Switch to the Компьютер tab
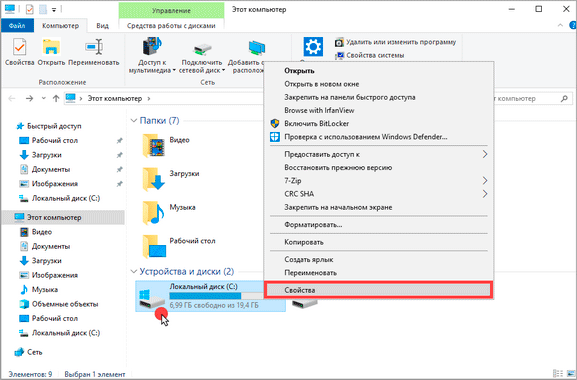577x380 pixels. [x=60, y=26]
